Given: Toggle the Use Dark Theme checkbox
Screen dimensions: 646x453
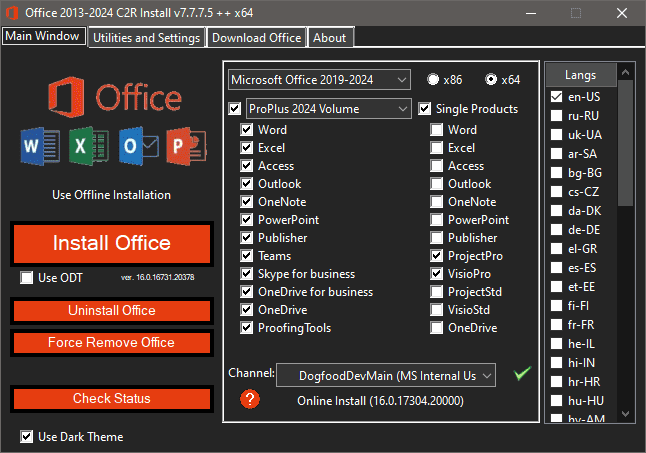Looking at the screenshot, I should [27, 437].
